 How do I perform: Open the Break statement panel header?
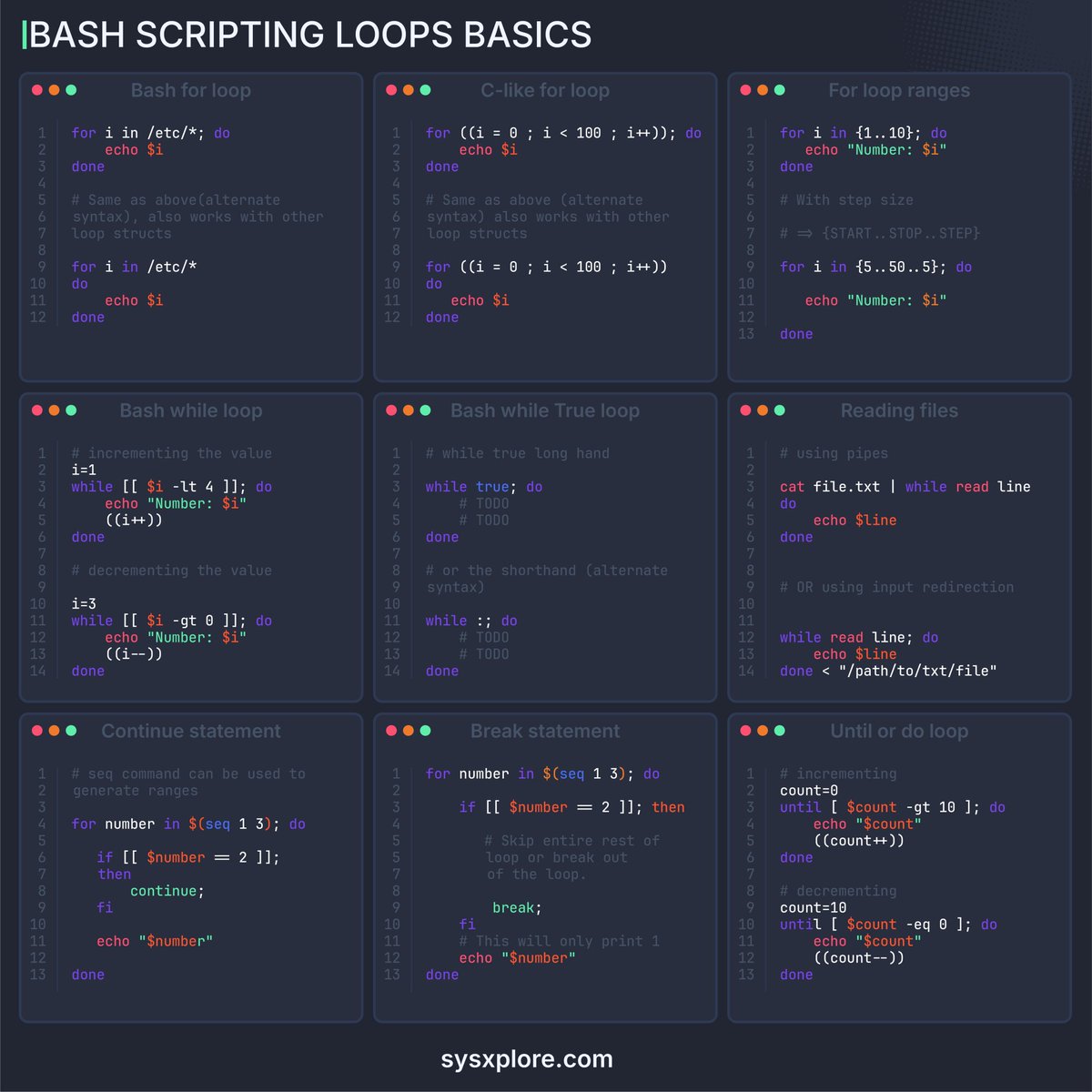pyautogui.click(x=545, y=731)
